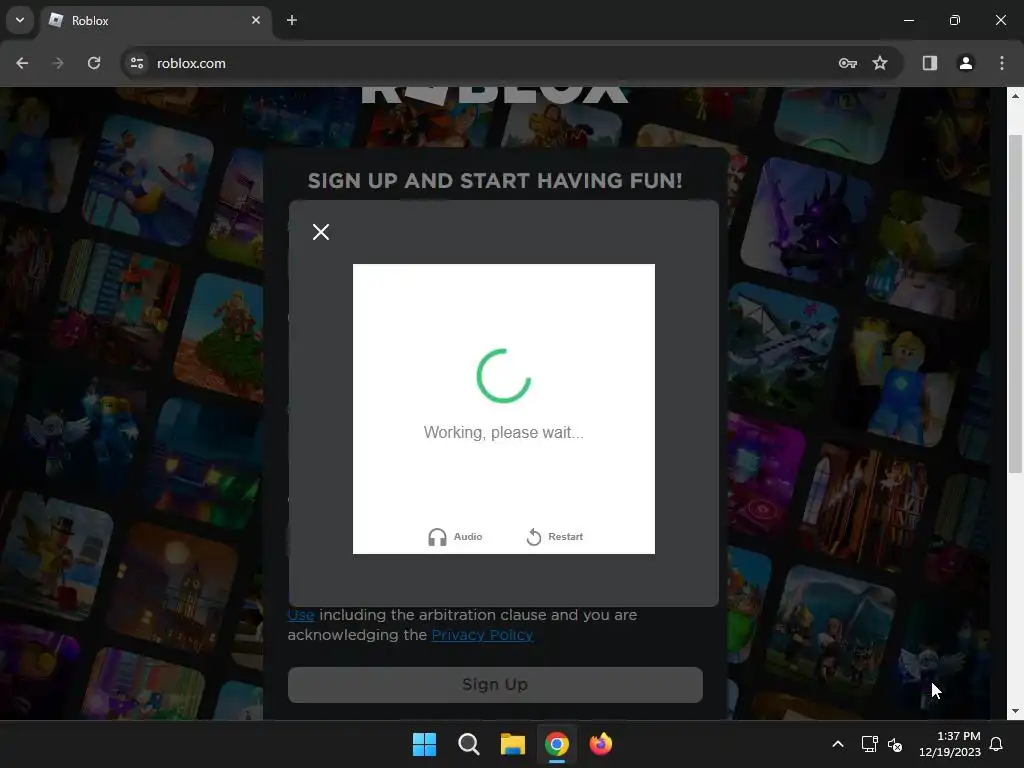Image resolution: width=1024 pixels, height=768 pixels.
Task: Show hidden system tray icons
Action: 838,744
